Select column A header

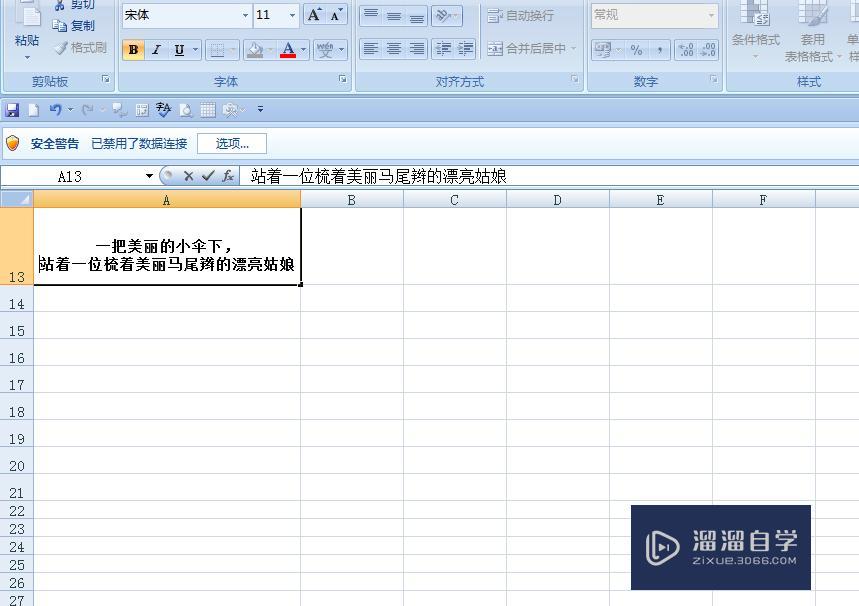[167, 200]
